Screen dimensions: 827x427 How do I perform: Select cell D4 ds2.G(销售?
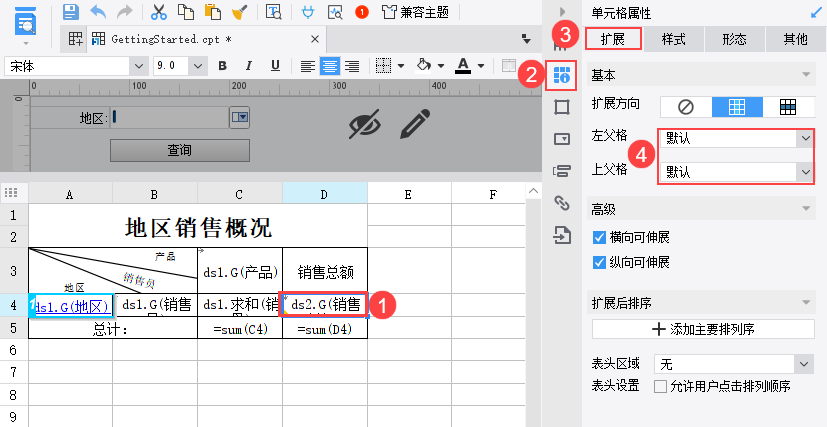click(325, 305)
